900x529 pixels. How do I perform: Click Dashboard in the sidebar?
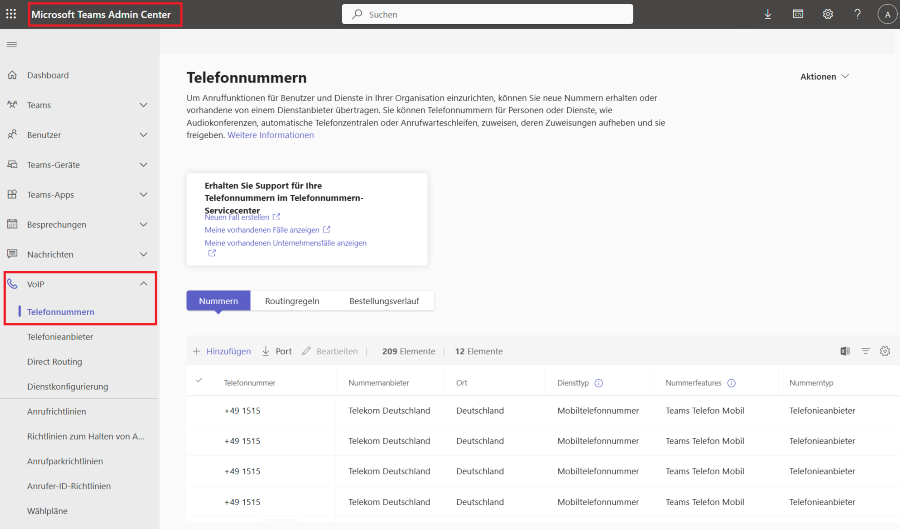click(48, 75)
